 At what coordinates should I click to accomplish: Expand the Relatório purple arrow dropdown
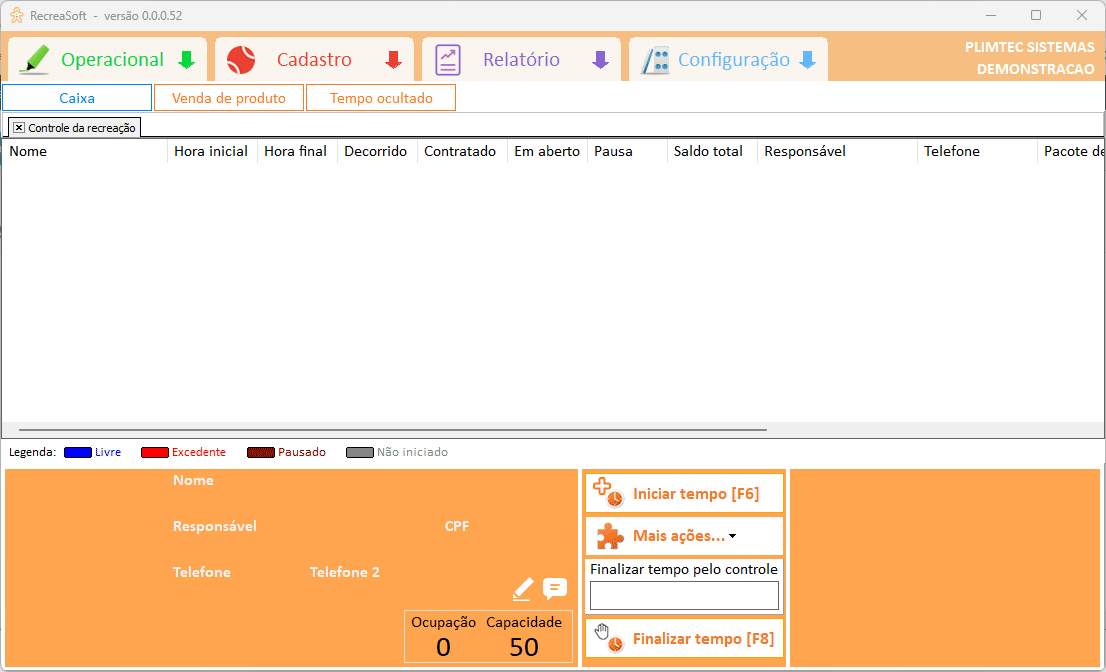[x=600, y=60]
